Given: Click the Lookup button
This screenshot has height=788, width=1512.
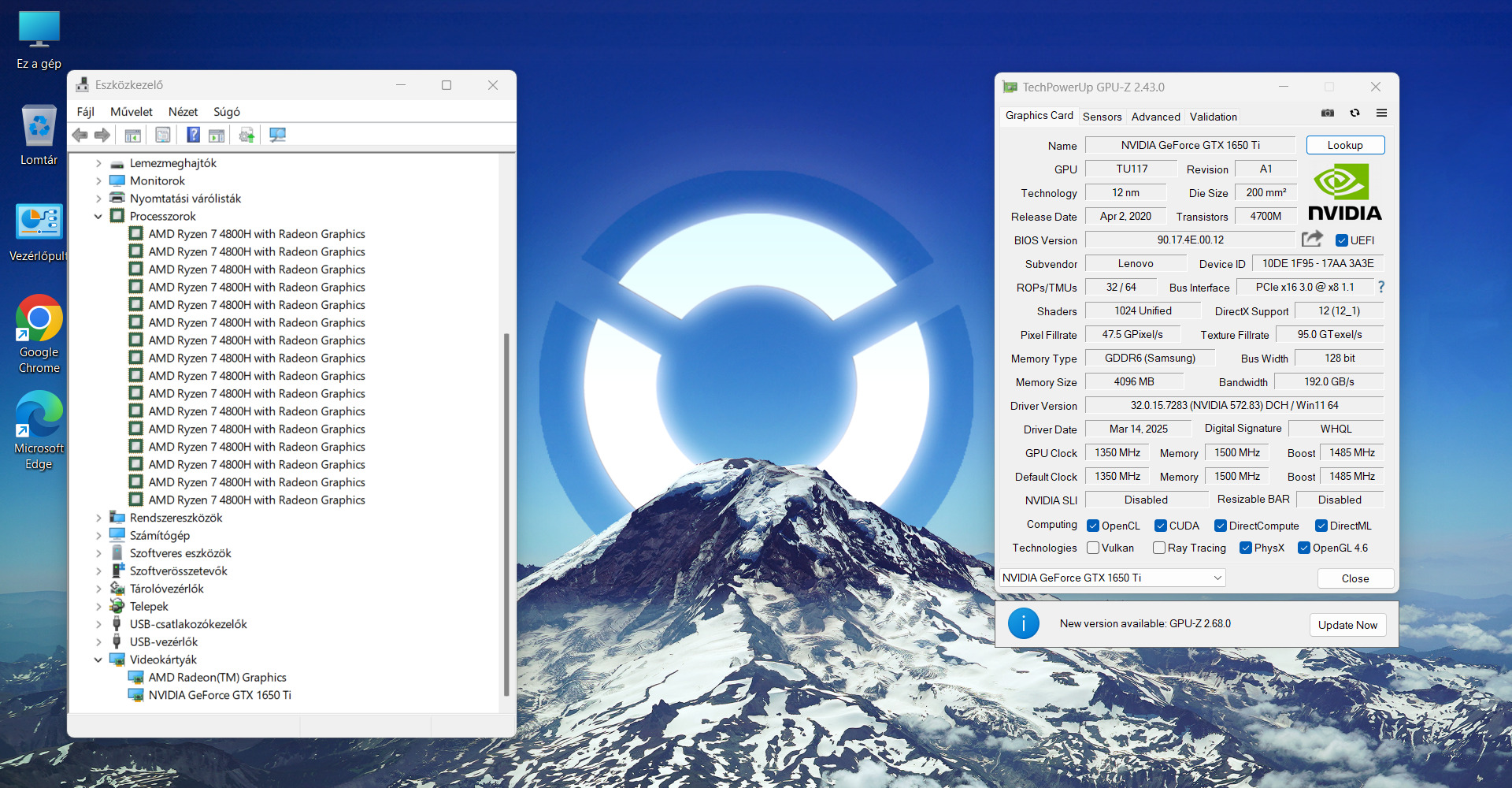Looking at the screenshot, I should pos(1345,145).
